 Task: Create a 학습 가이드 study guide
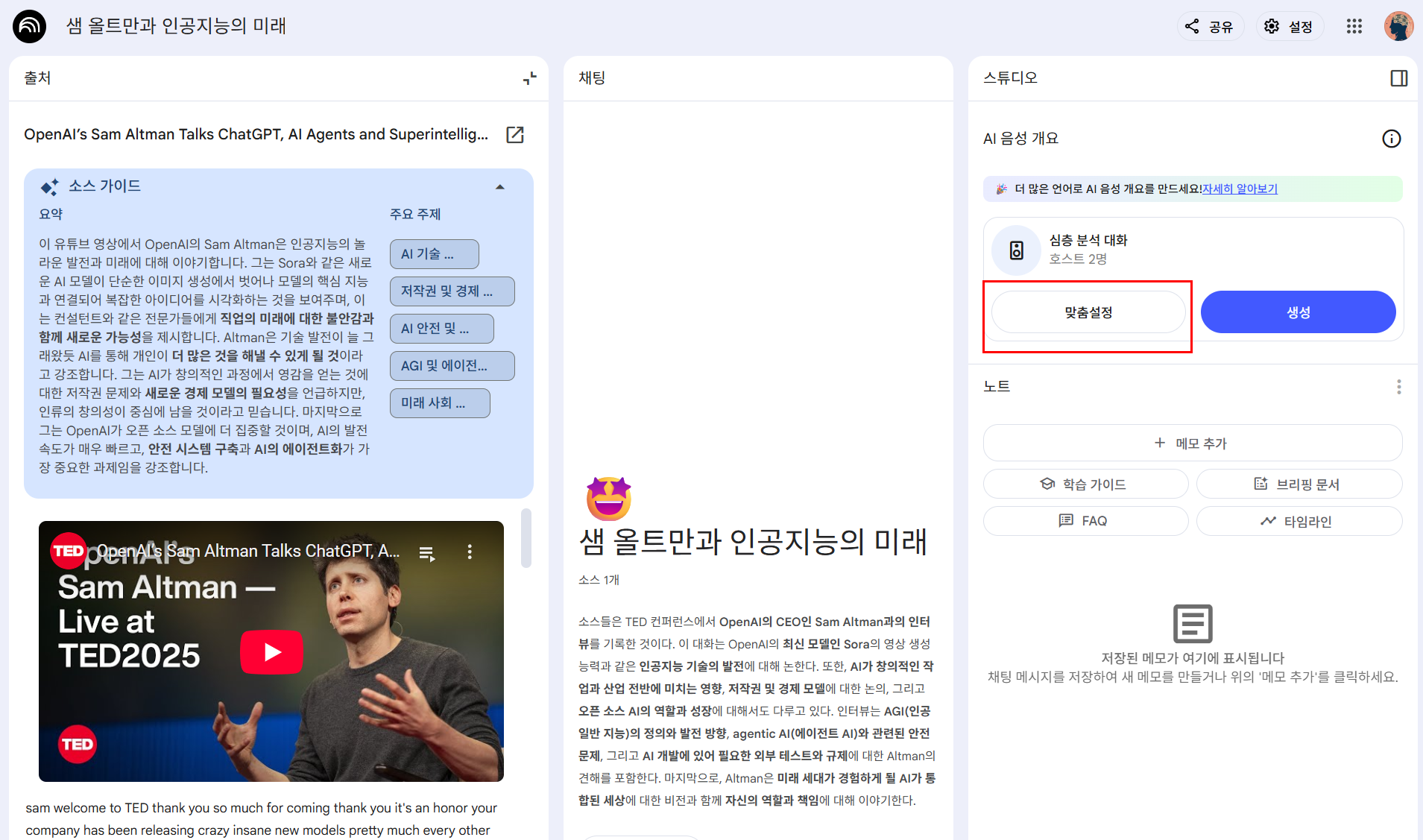[x=1085, y=484]
